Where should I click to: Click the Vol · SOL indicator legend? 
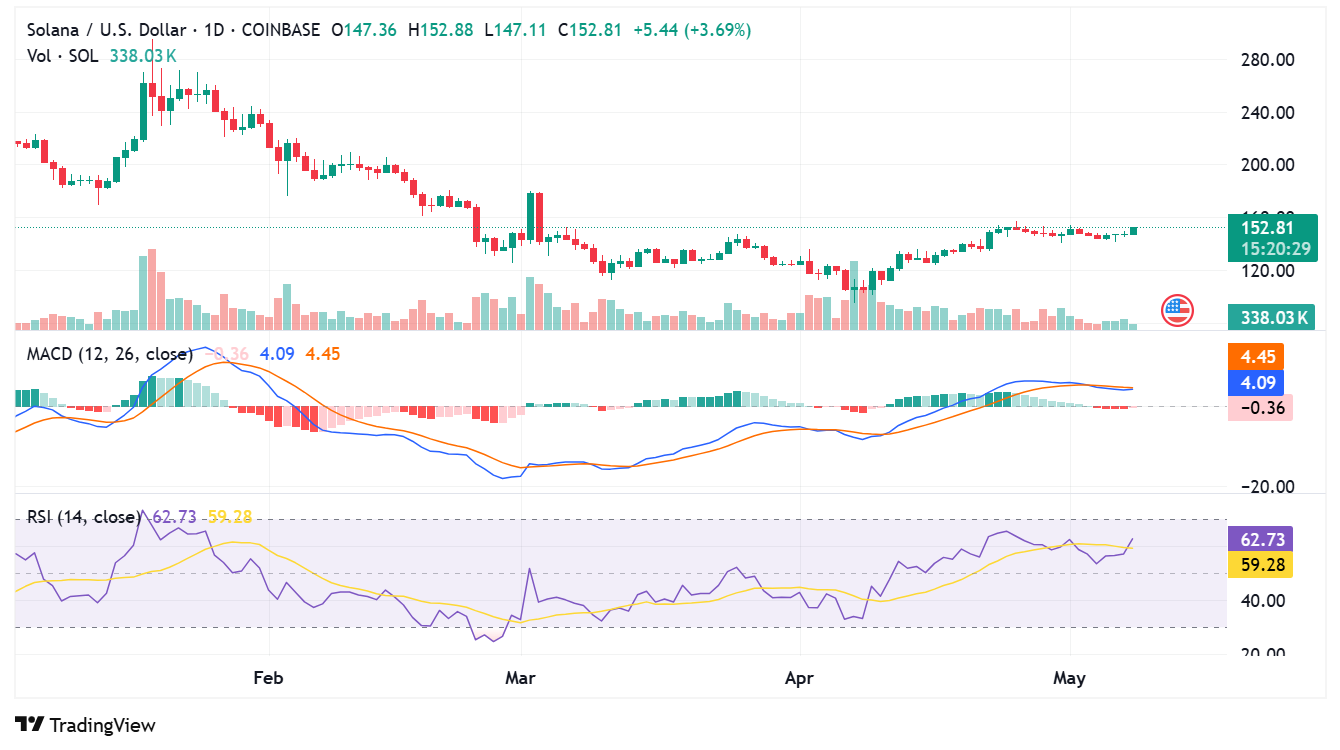coord(62,56)
